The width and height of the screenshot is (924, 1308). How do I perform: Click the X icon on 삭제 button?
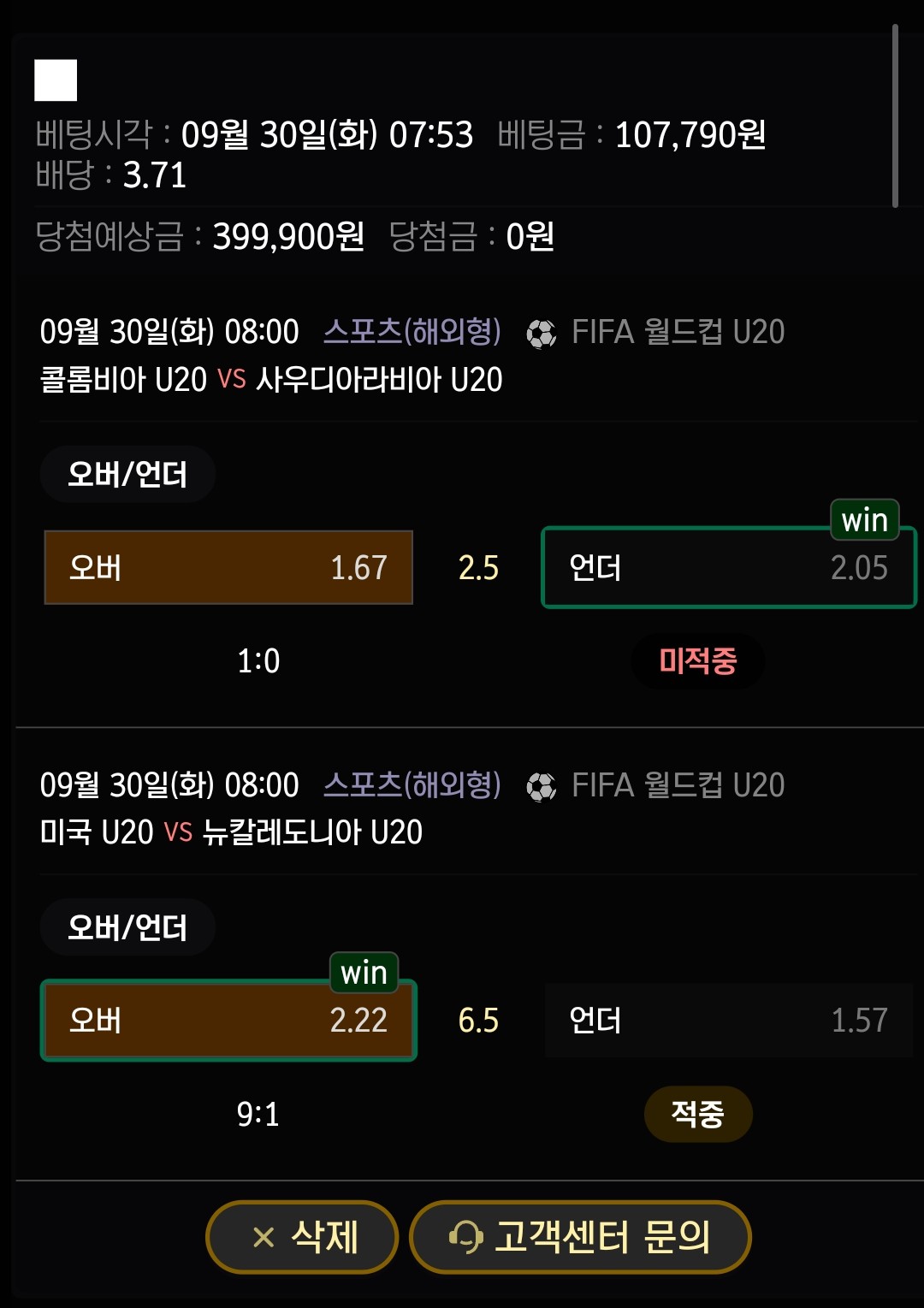pyautogui.click(x=264, y=1237)
